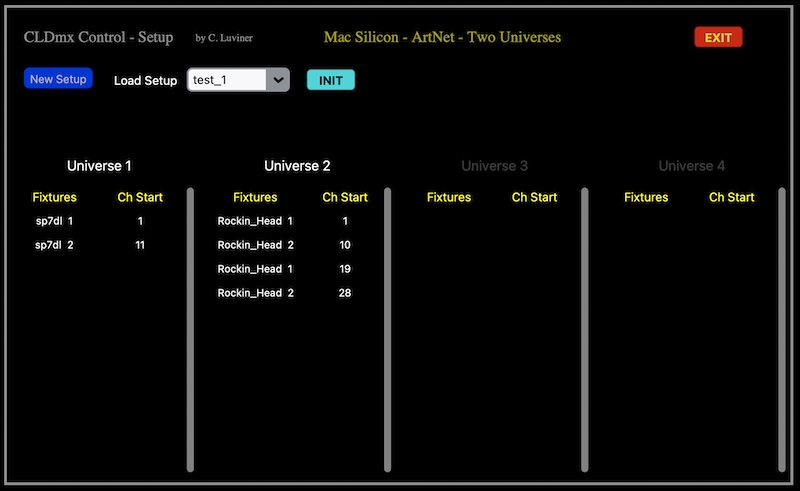Click the Ch Start header in Universe 3
The image size is (800, 491).
point(534,197)
